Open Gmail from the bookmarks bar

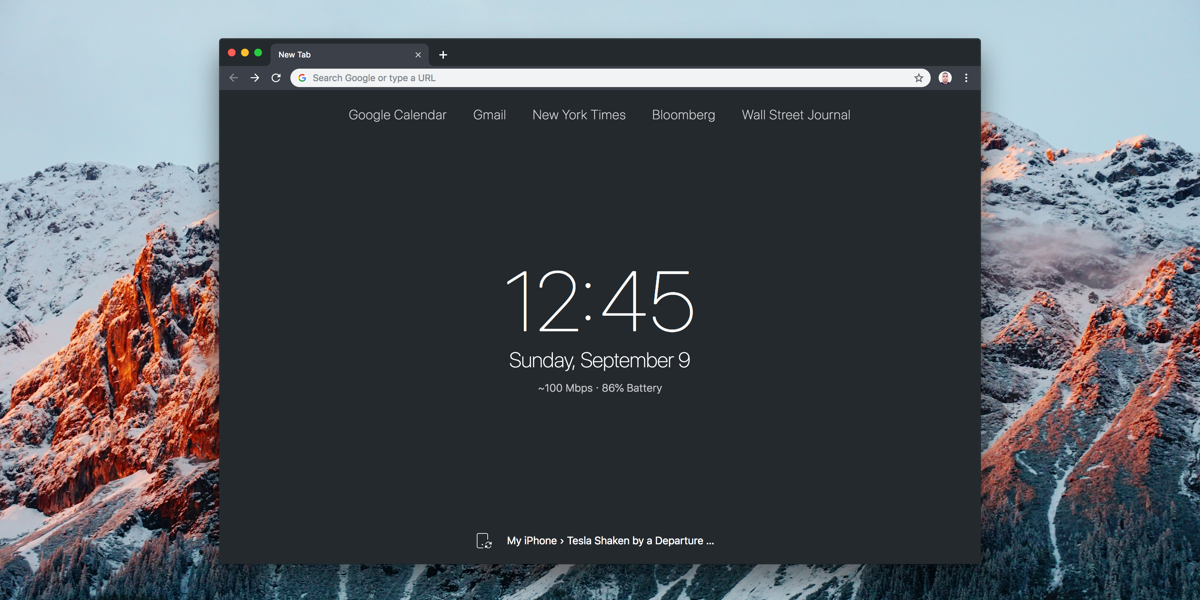(x=489, y=114)
